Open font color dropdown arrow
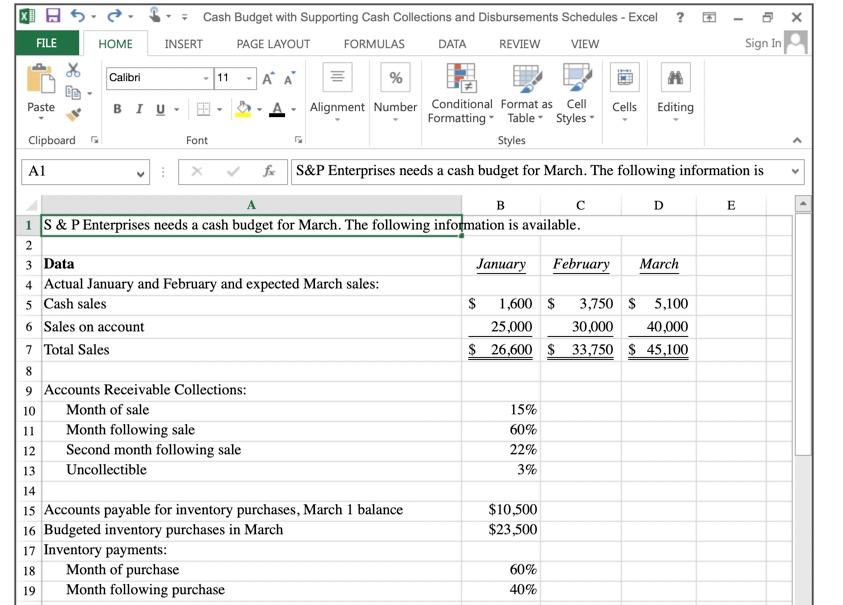843x605 pixels. click(x=294, y=110)
